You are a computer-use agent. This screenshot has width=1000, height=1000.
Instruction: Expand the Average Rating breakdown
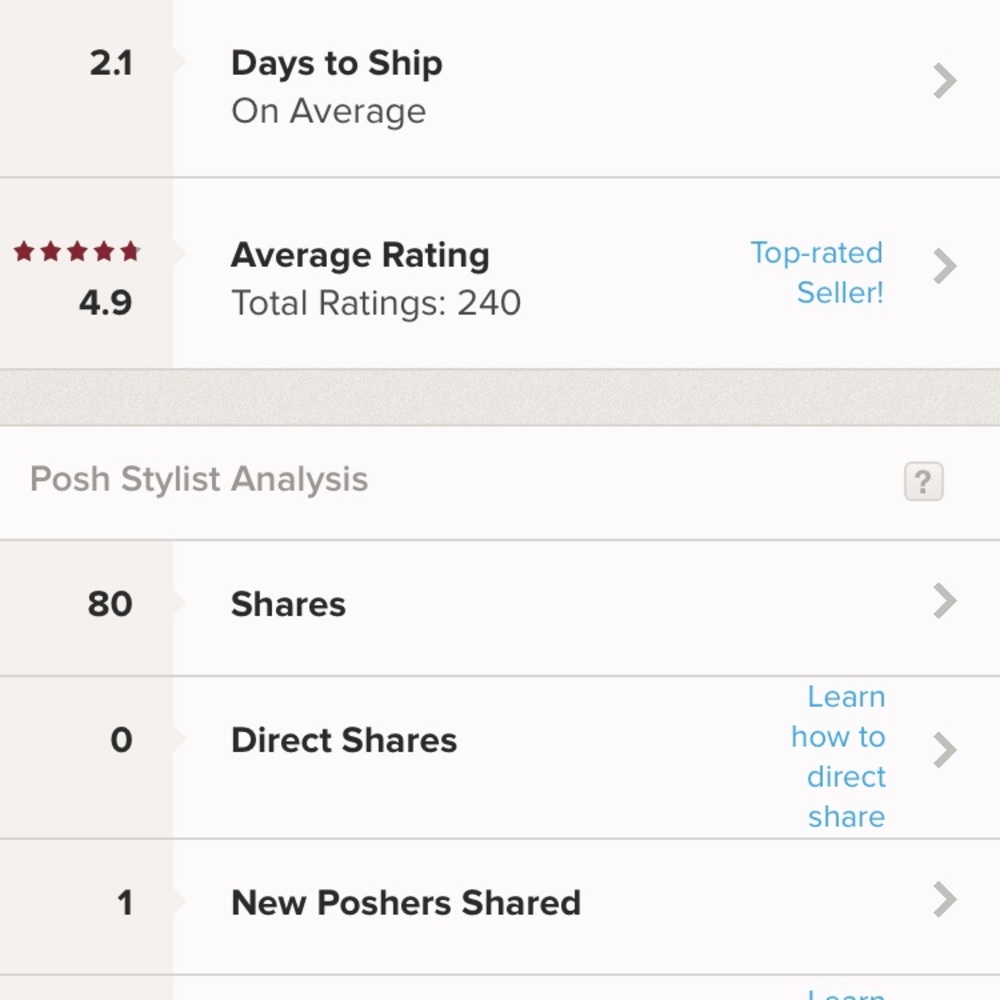click(943, 266)
